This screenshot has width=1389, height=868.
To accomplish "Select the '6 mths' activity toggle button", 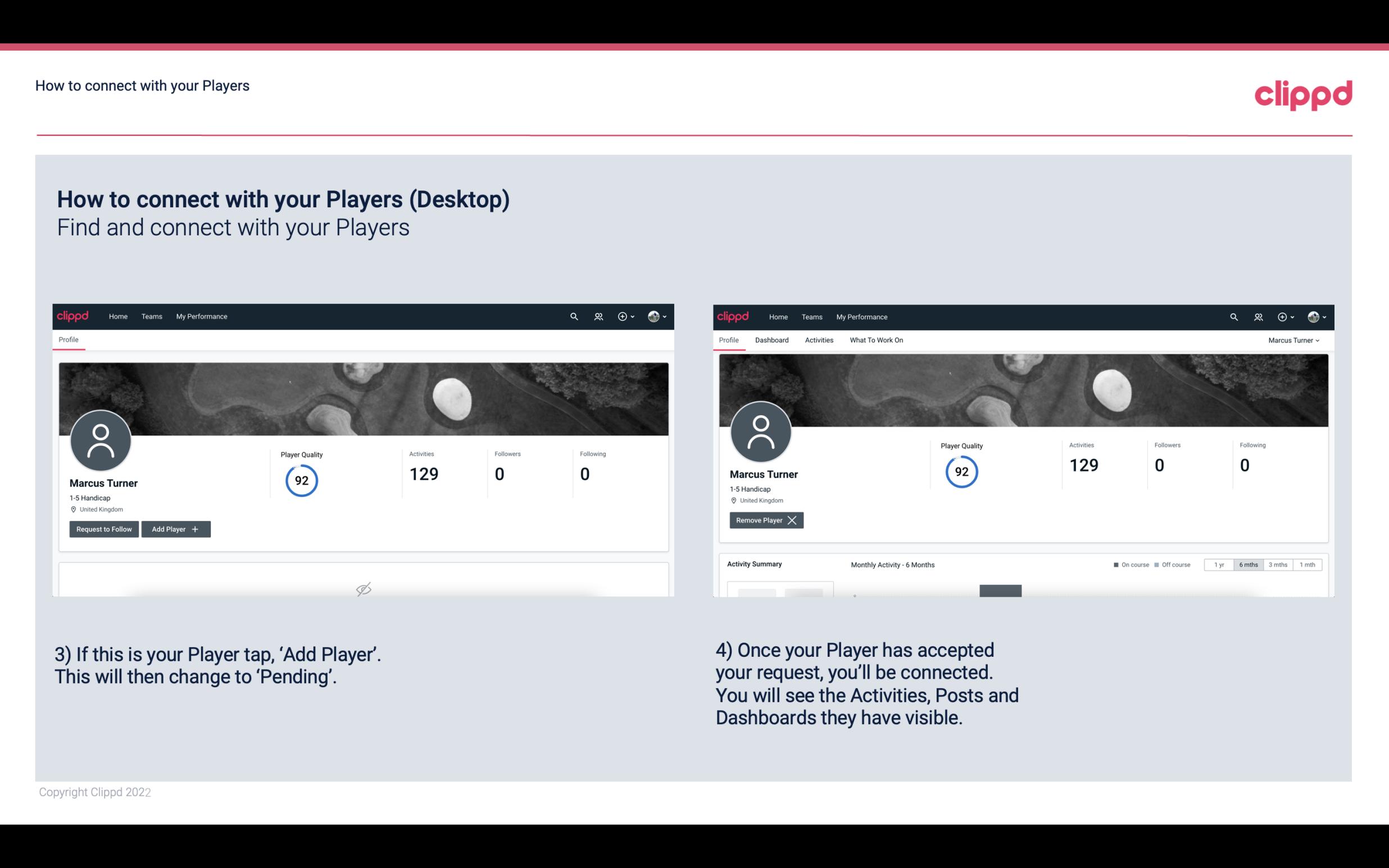I will (x=1248, y=564).
